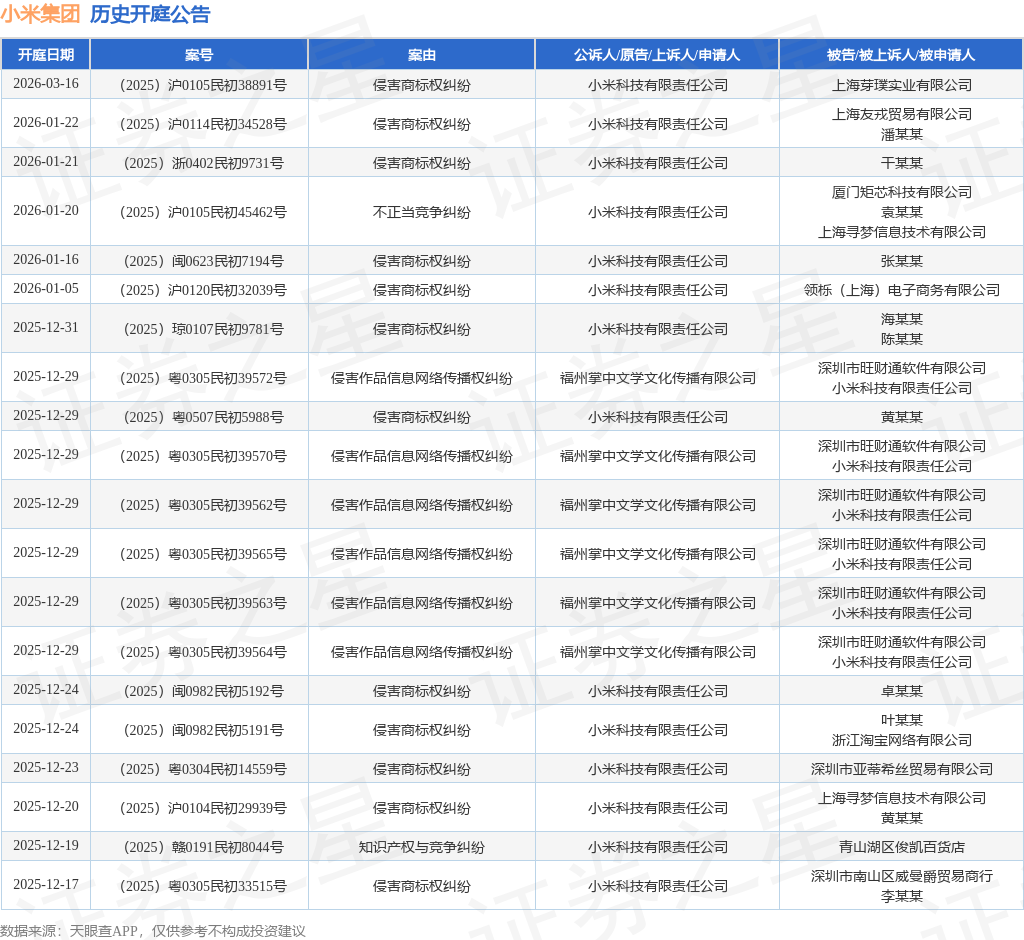Image resolution: width=1024 pixels, height=940 pixels.
Task: Click defendant 上海芽璞实业有限公司
Action: tap(902, 85)
